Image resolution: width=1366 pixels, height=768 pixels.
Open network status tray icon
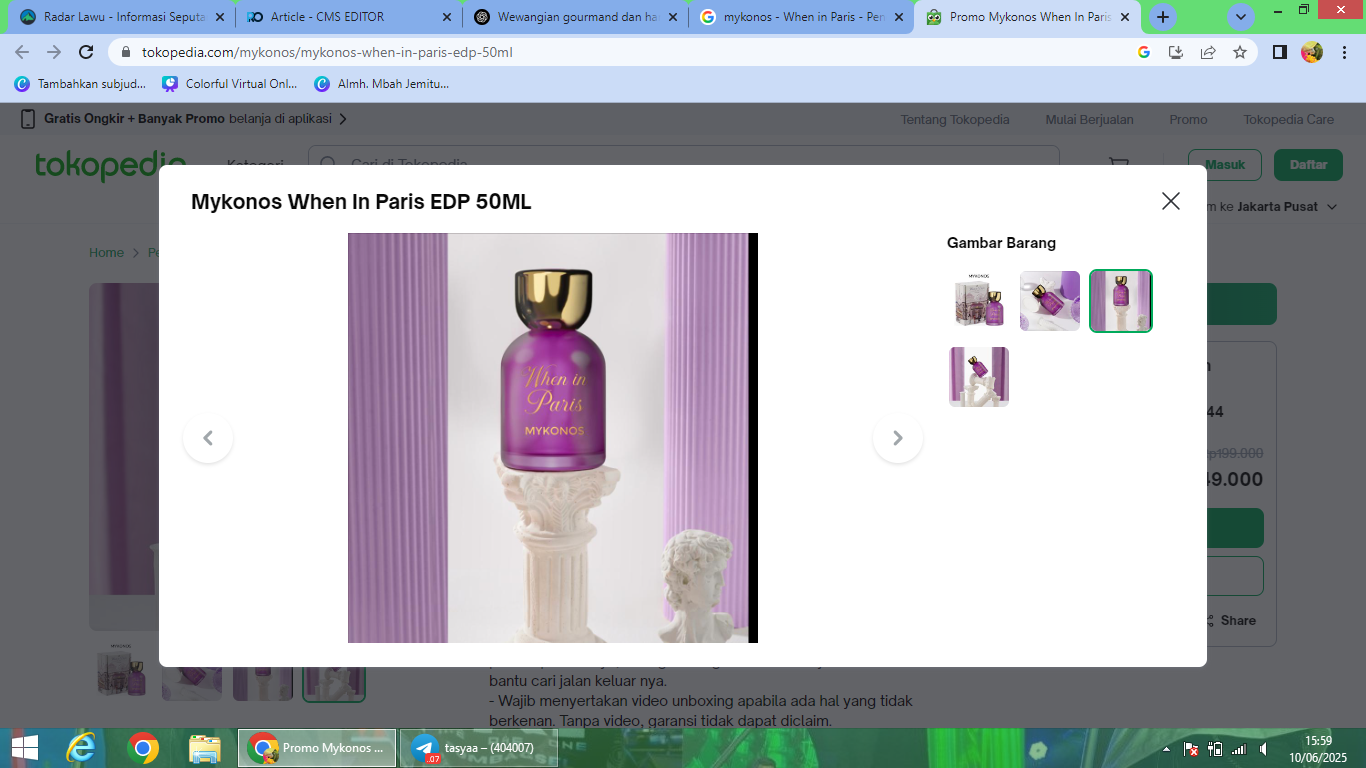click(1239, 749)
